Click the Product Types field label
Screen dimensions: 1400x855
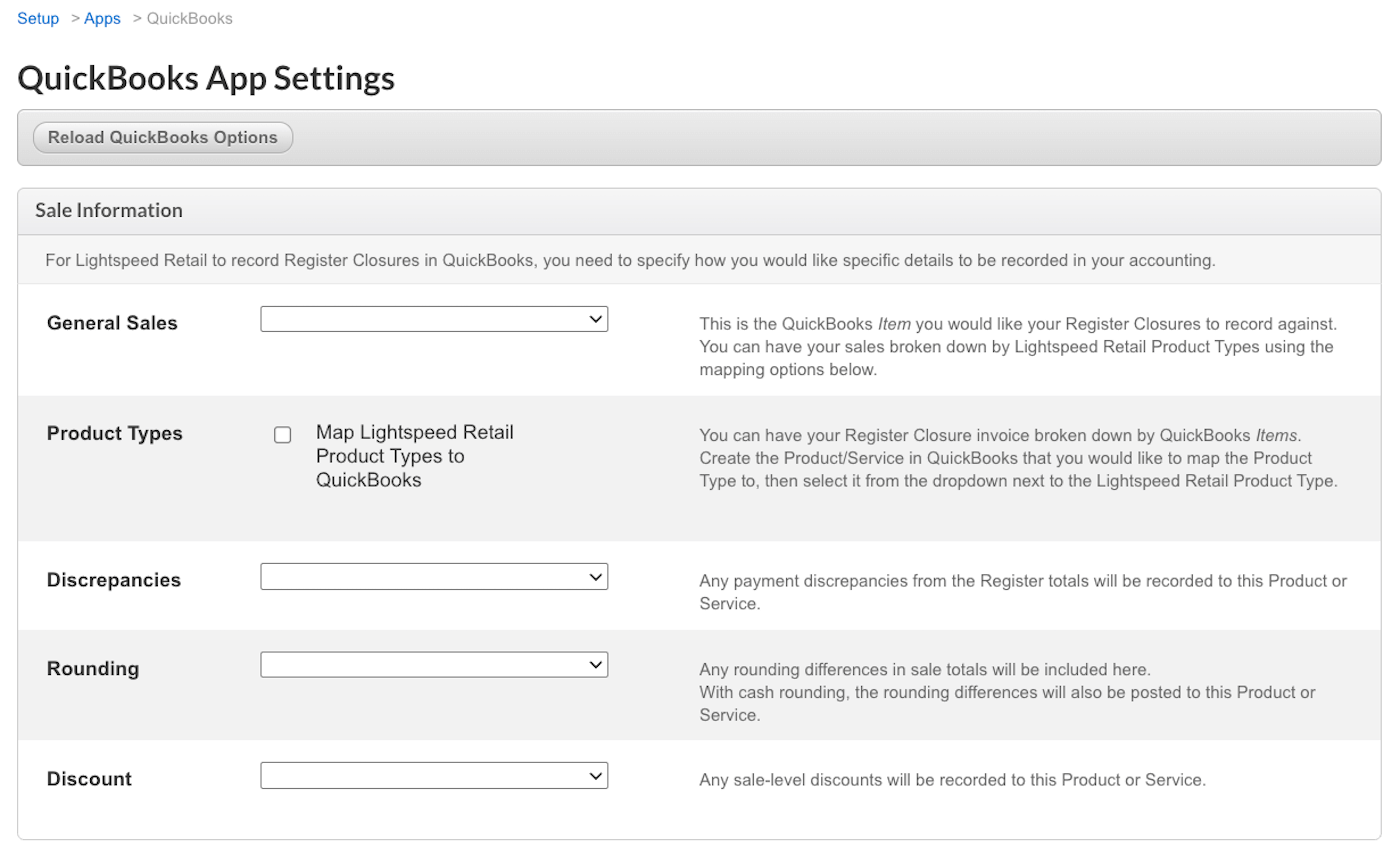tap(115, 433)
